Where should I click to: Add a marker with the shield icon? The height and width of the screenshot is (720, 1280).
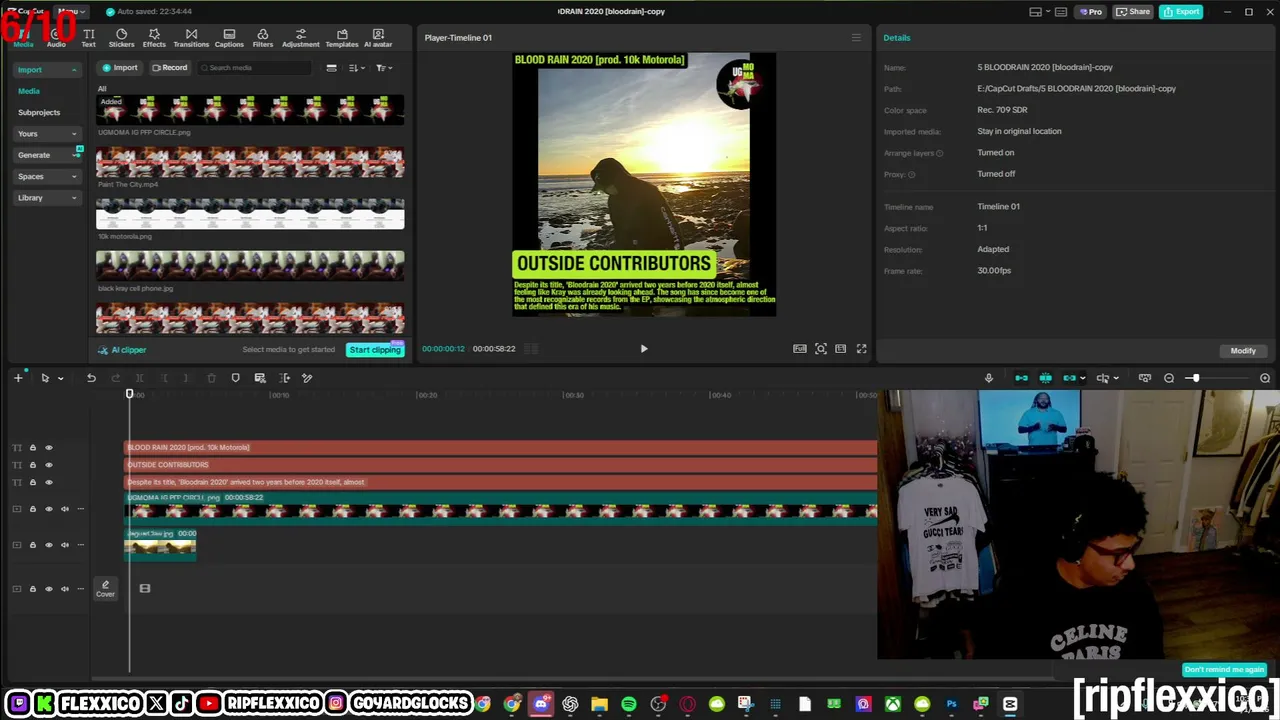tap(235, 378)
